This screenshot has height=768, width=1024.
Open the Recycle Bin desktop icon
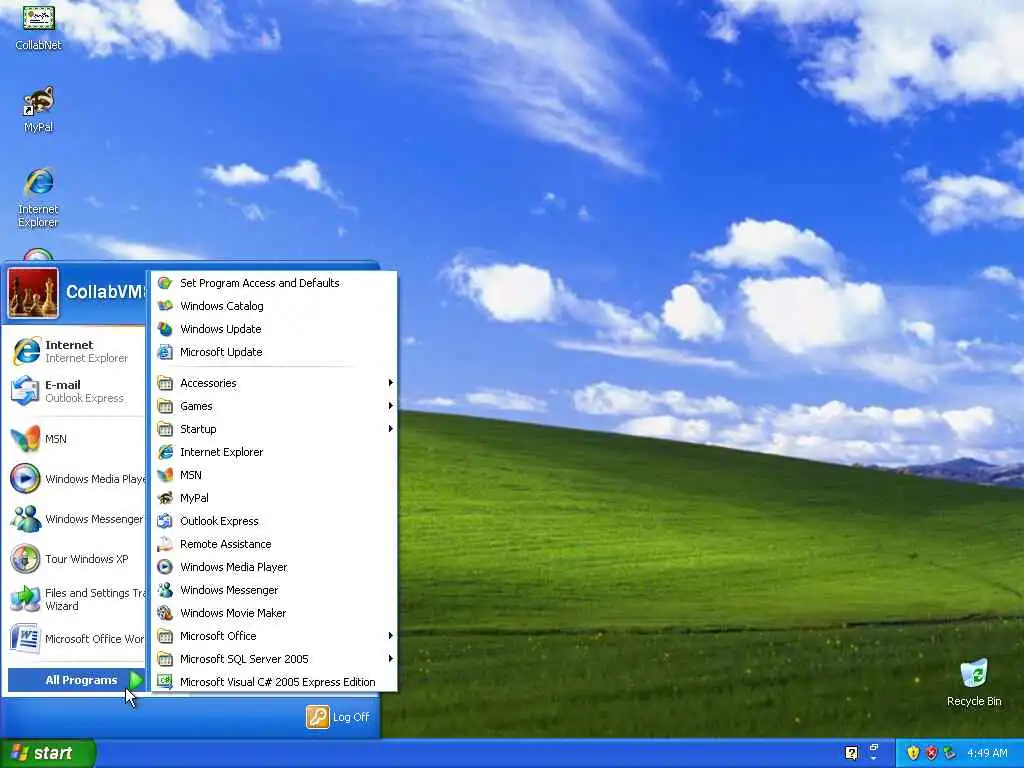(974, 683)
